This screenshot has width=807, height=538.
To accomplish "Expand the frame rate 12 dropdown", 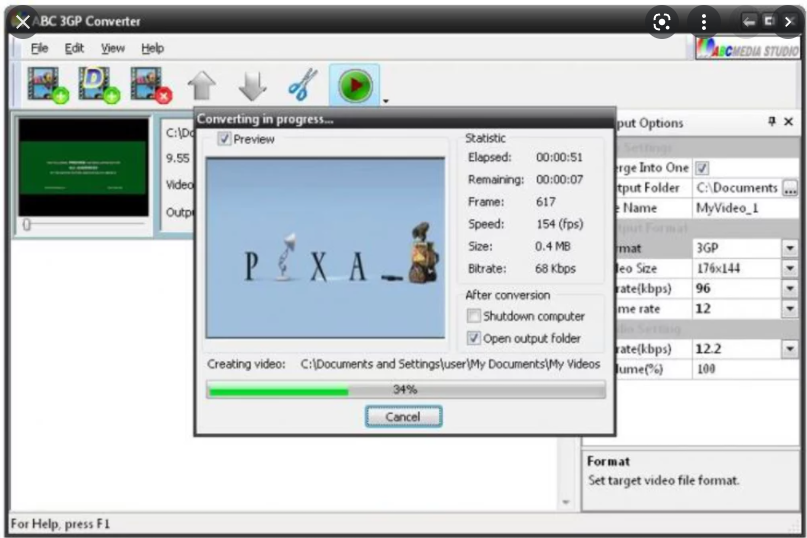I will tap(790, 308).
